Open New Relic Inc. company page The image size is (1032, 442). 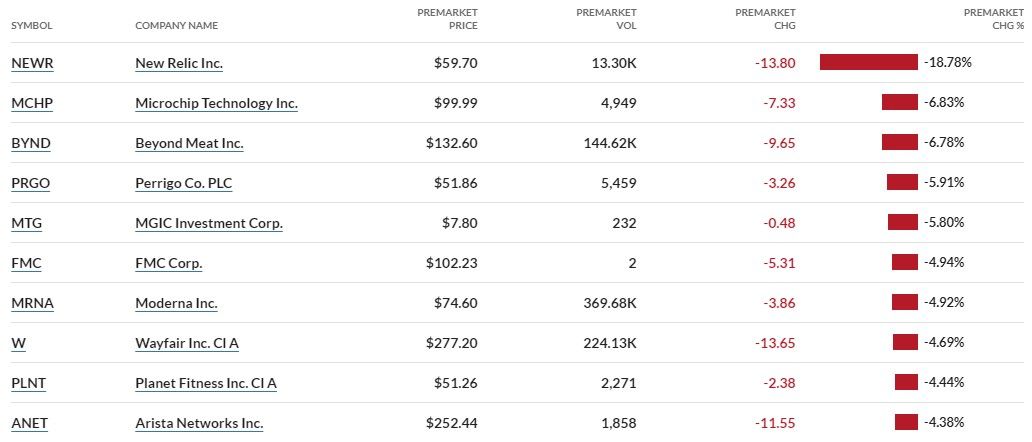pos(179,63)
